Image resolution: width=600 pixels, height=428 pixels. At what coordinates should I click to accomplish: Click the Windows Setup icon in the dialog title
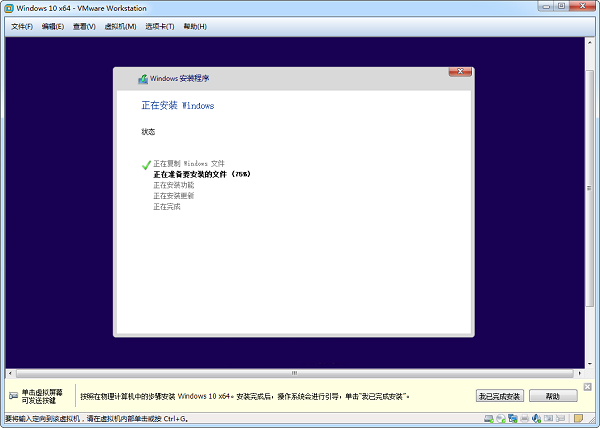click(143, 79)
